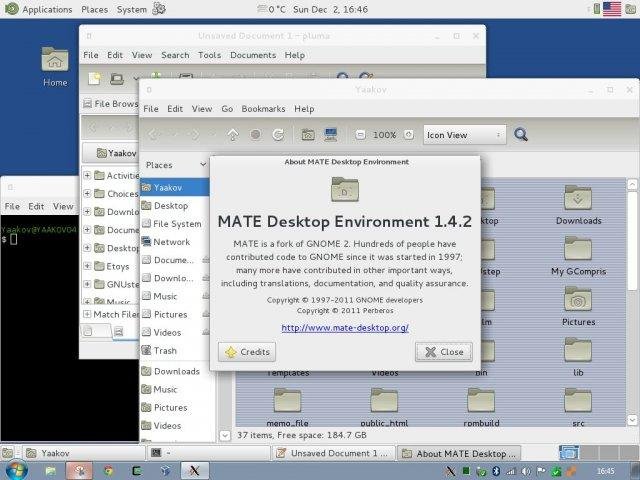Image resolution: width=640 pixels, height=480 pixels.
Task: Select the lib folder icon
Action: coord(578,357)
